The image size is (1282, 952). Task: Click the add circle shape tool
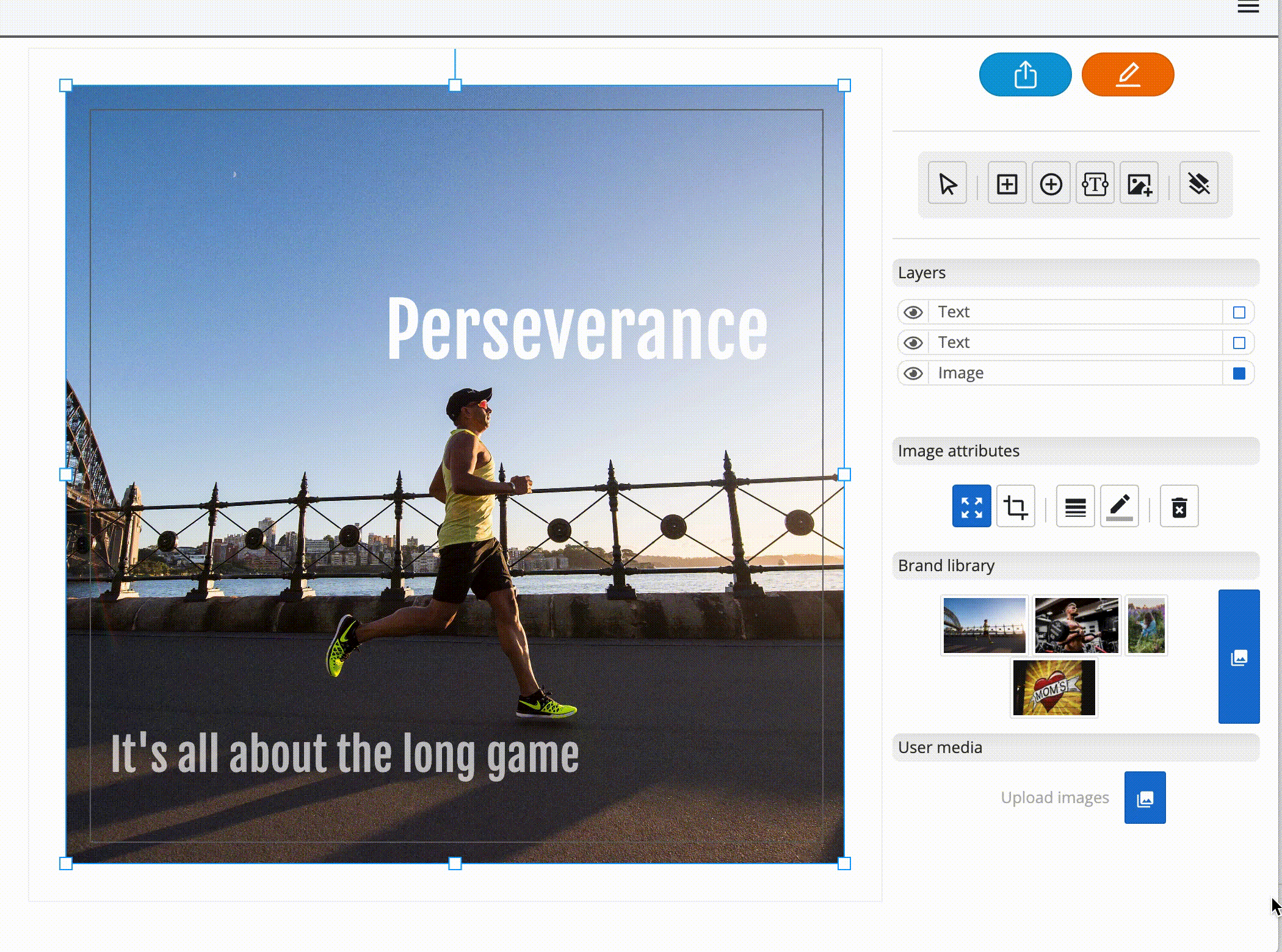point(1051,184)
